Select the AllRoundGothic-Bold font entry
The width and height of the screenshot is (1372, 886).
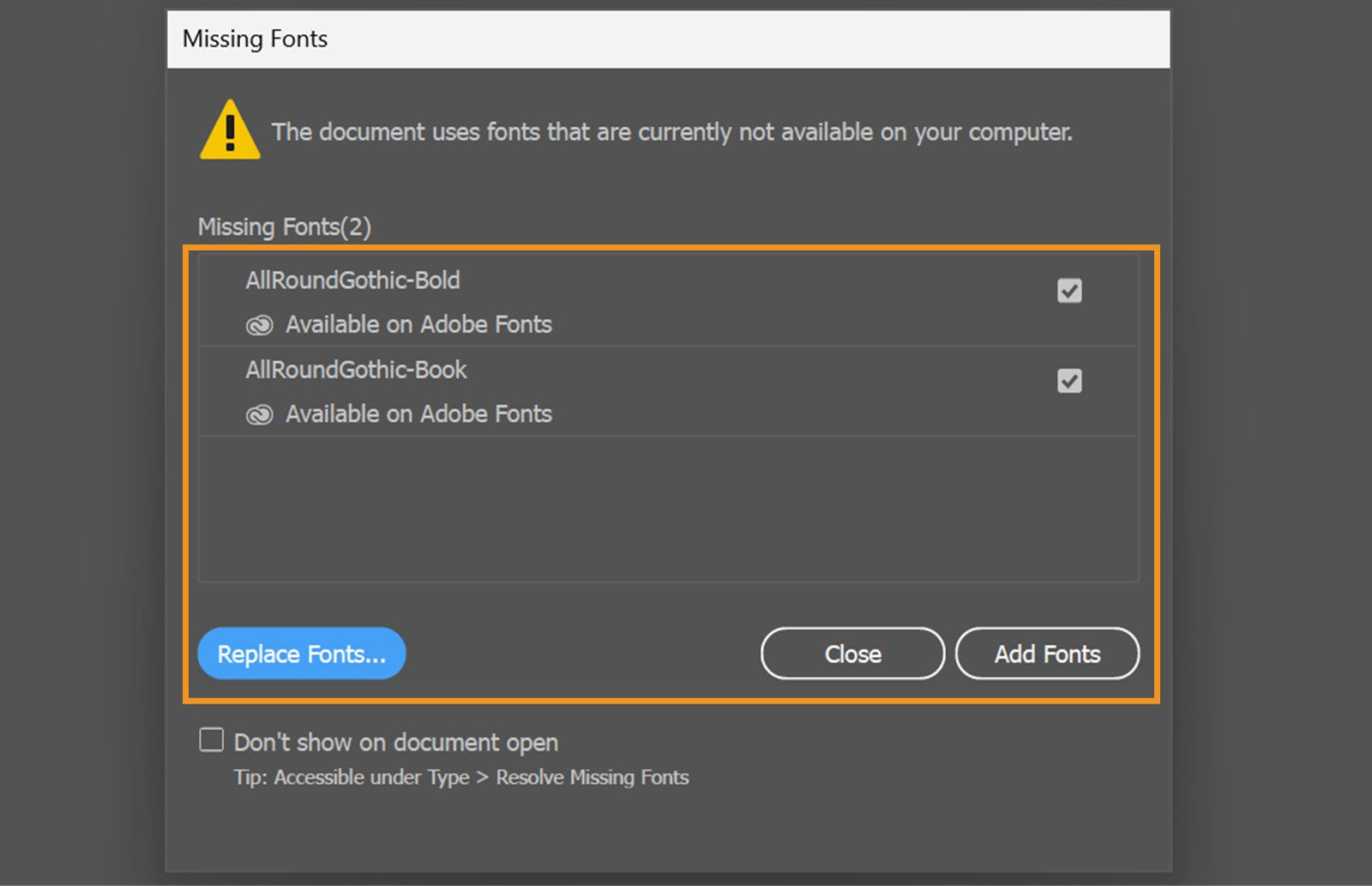(x=353, y=280)
